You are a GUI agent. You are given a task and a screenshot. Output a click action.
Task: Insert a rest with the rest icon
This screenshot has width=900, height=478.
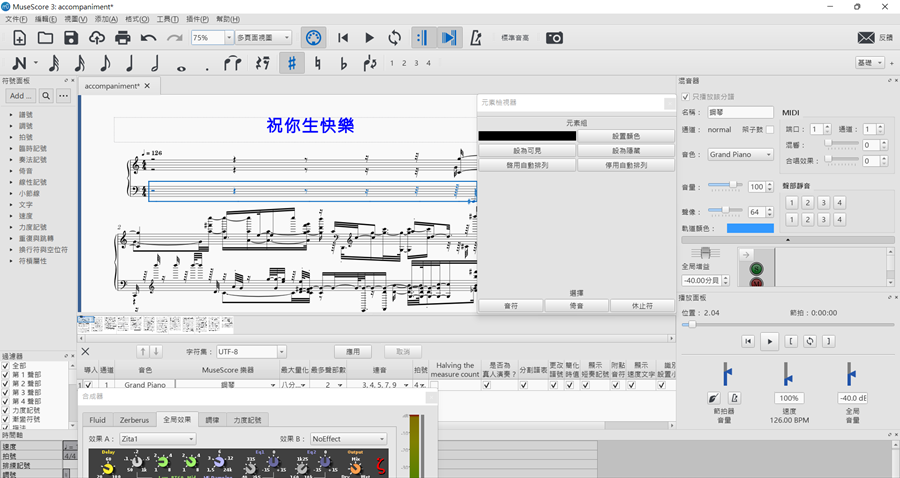[x=263, y=63]
